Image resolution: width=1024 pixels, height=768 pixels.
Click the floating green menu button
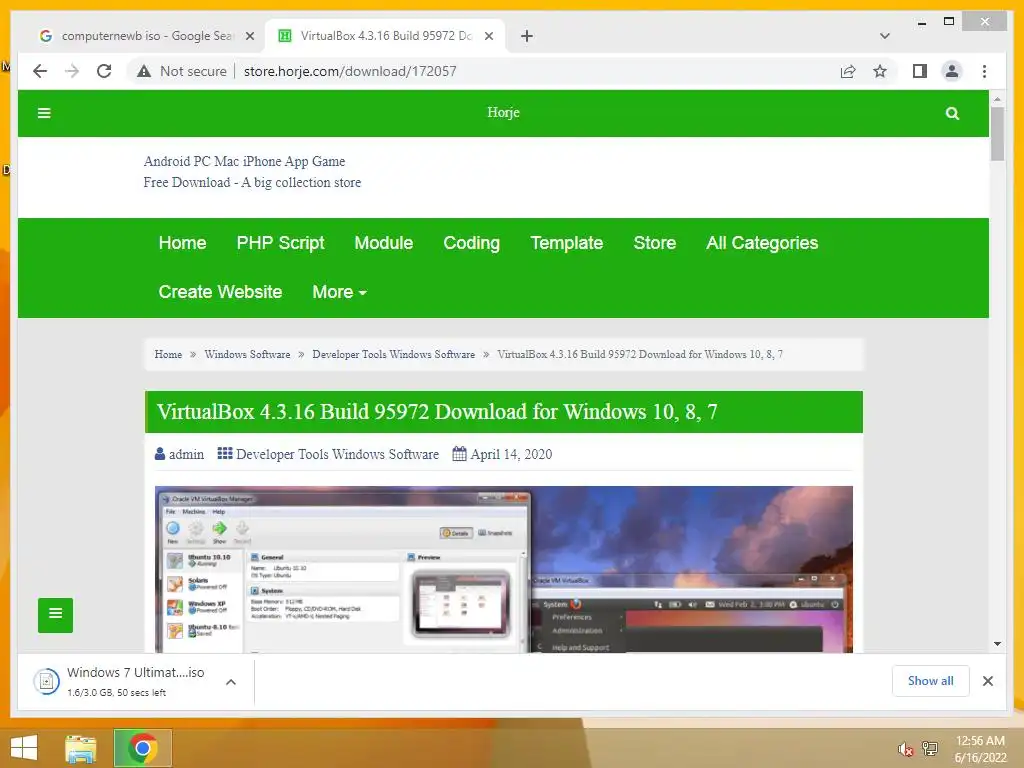coord(56,615)
